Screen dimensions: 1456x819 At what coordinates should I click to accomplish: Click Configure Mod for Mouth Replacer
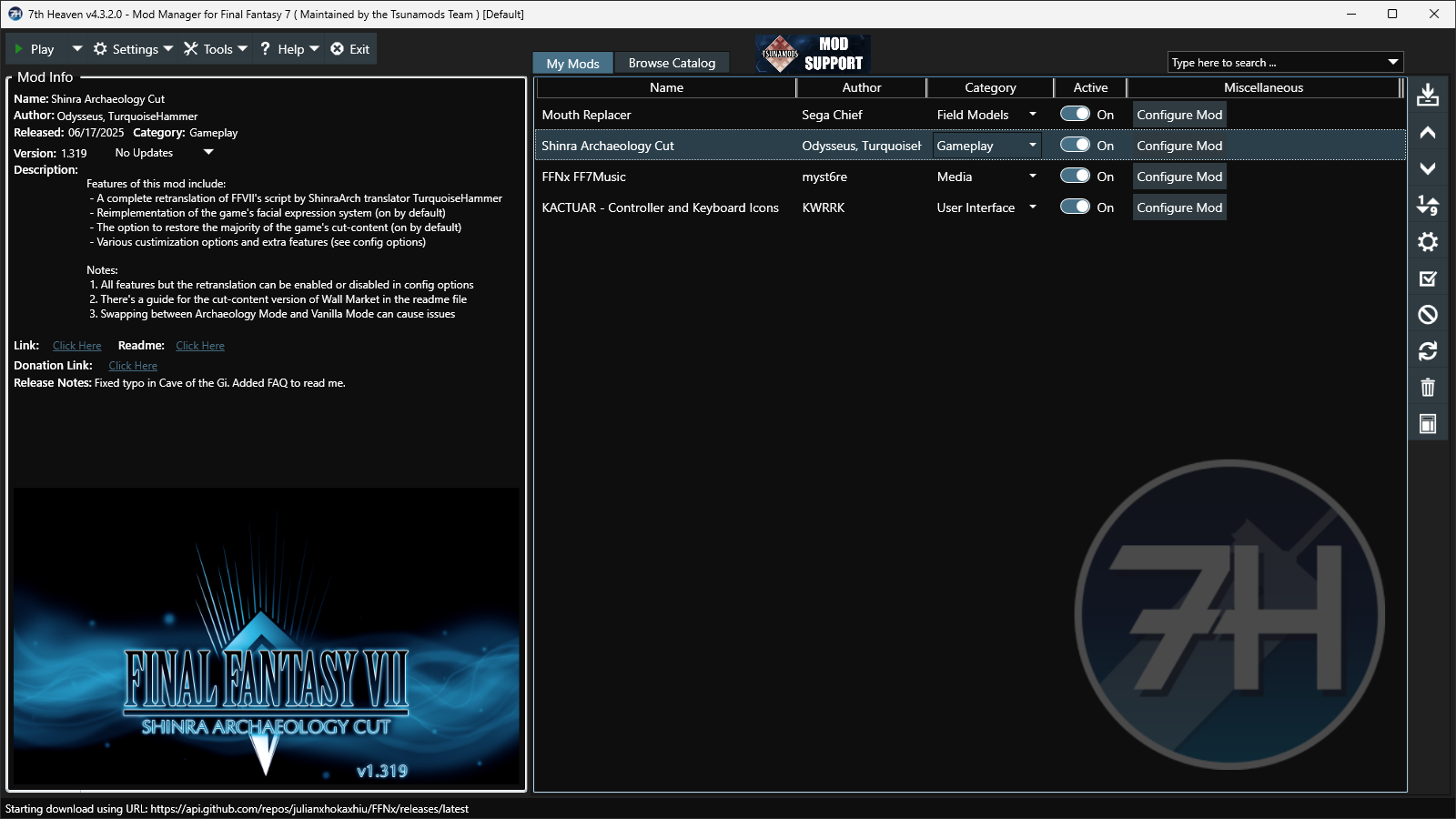point(1179,115)
